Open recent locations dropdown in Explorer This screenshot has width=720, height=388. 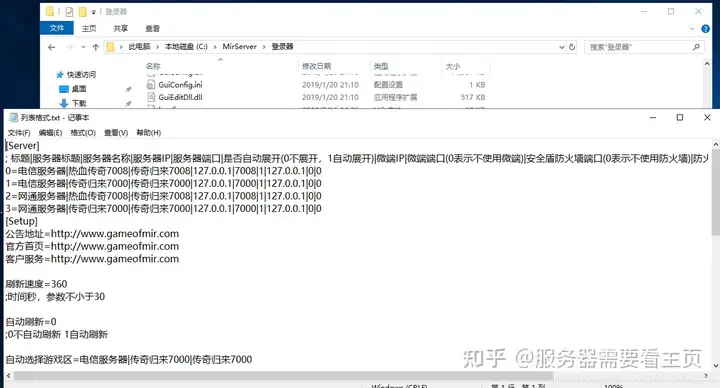83,47
